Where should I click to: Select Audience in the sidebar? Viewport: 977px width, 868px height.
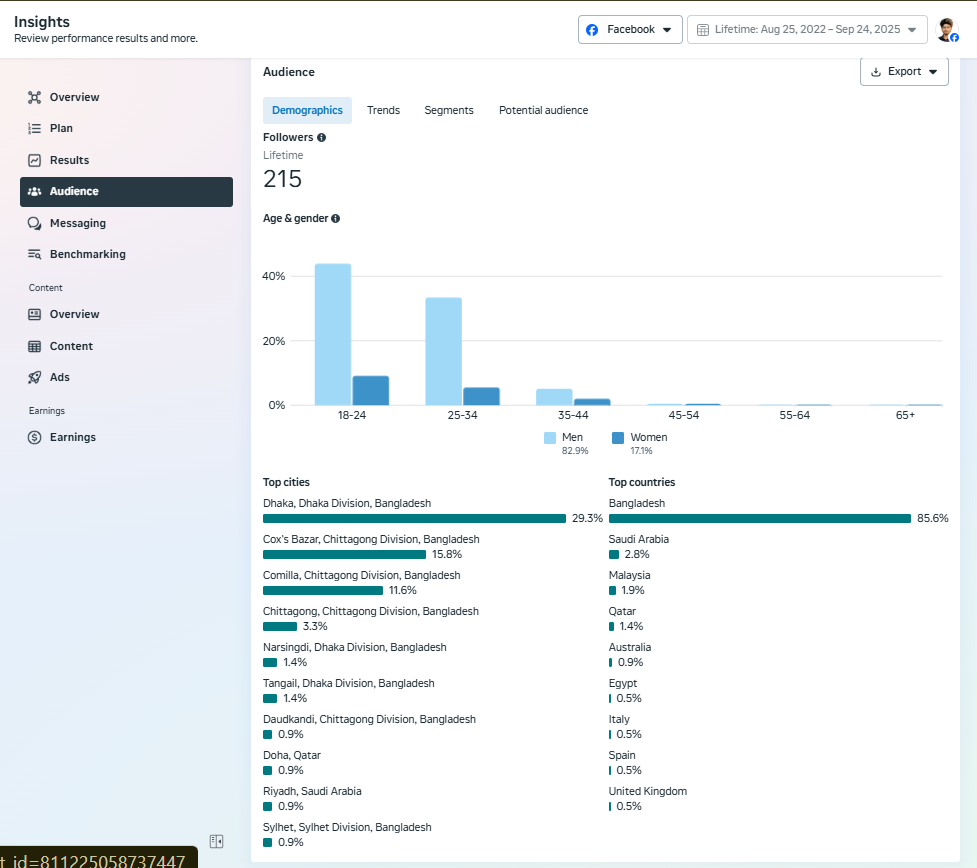[x=126, y=191]
